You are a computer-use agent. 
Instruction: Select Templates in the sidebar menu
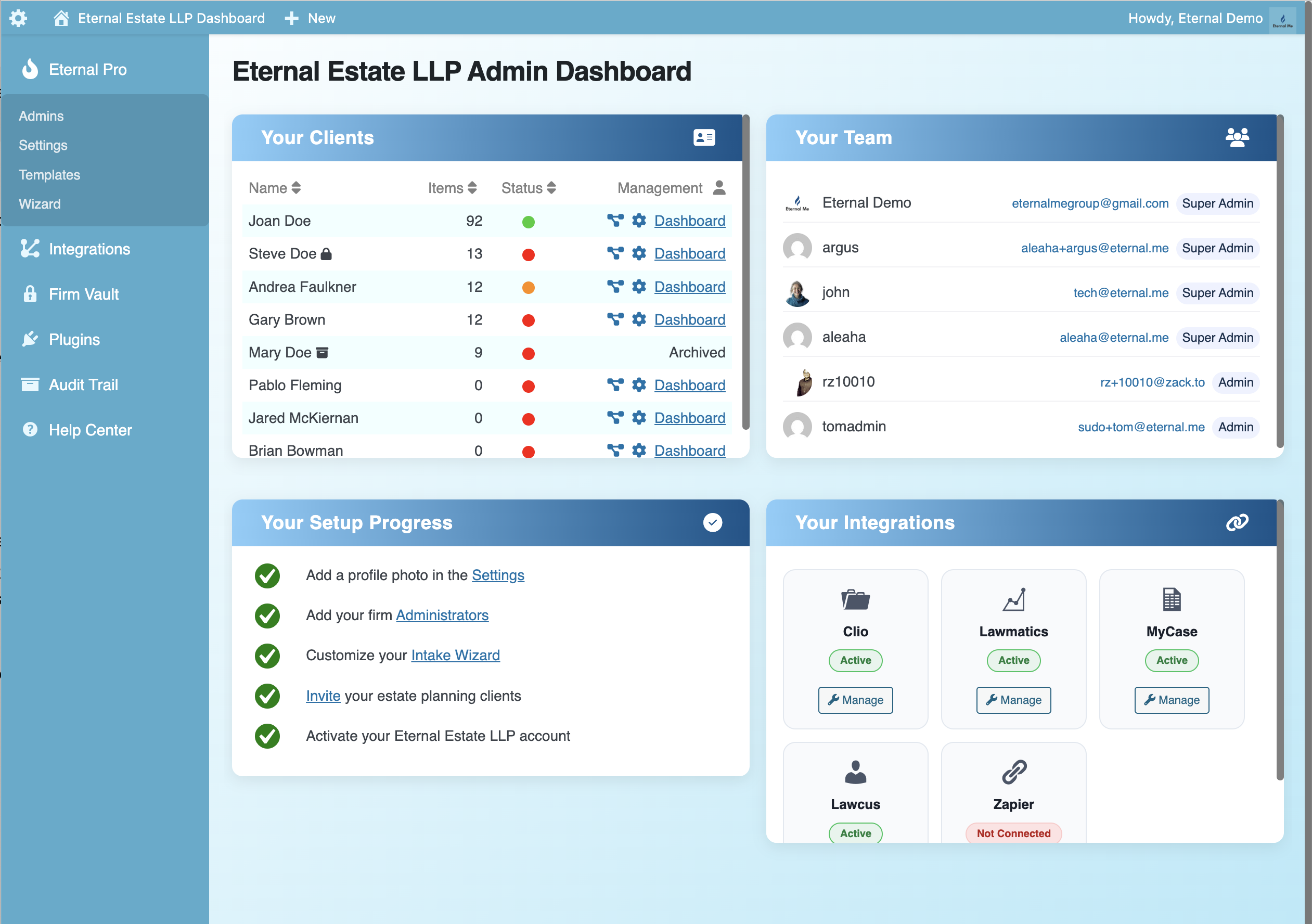pos(49,174)
